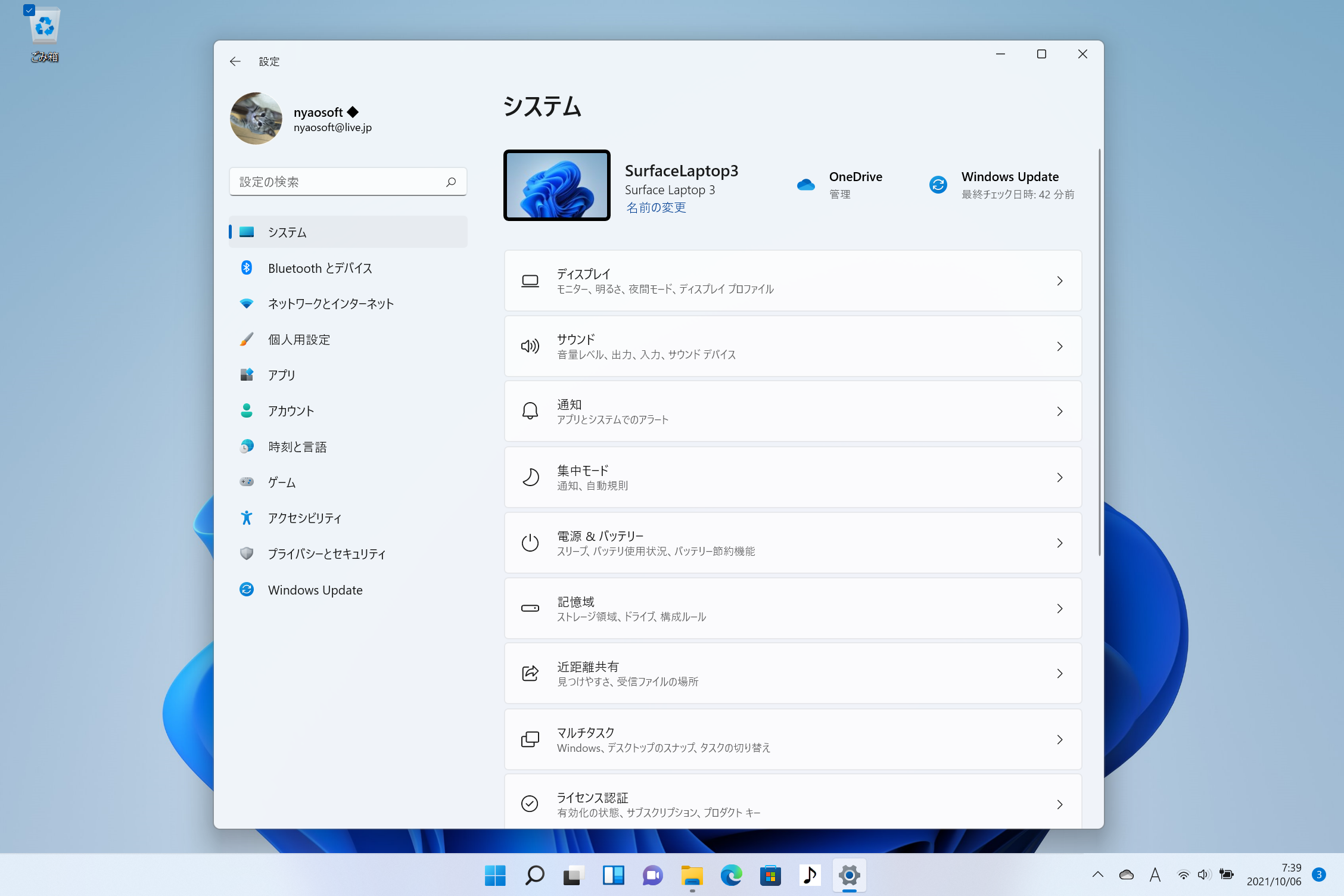Click the sound speaker icon in list

coord(530,346)
